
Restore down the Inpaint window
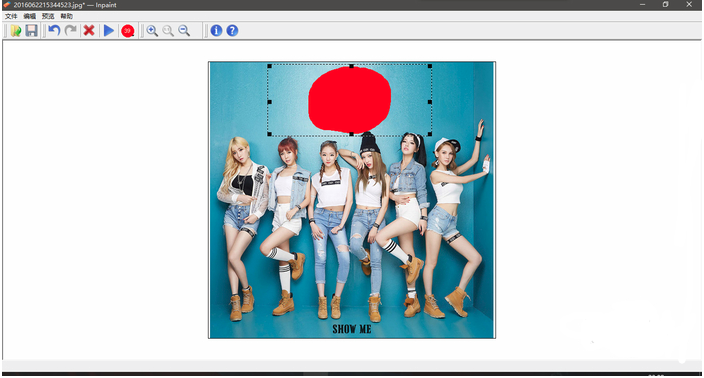pos(665,4)
